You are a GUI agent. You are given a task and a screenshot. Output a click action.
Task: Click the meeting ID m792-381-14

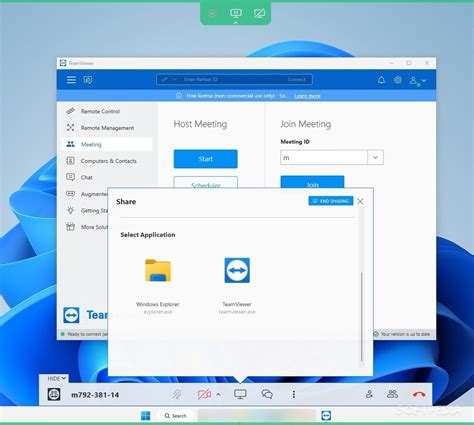(95, 395)
